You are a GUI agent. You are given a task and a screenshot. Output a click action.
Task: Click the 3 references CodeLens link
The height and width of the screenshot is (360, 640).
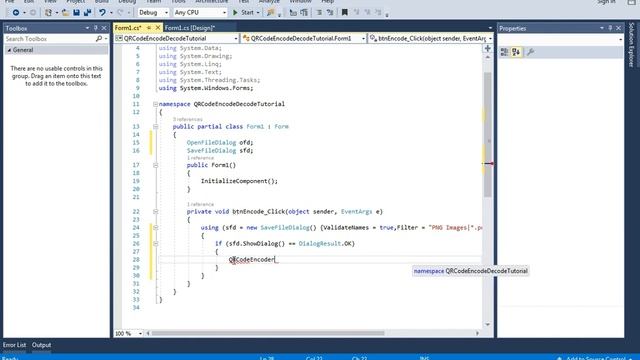point(187,119)
